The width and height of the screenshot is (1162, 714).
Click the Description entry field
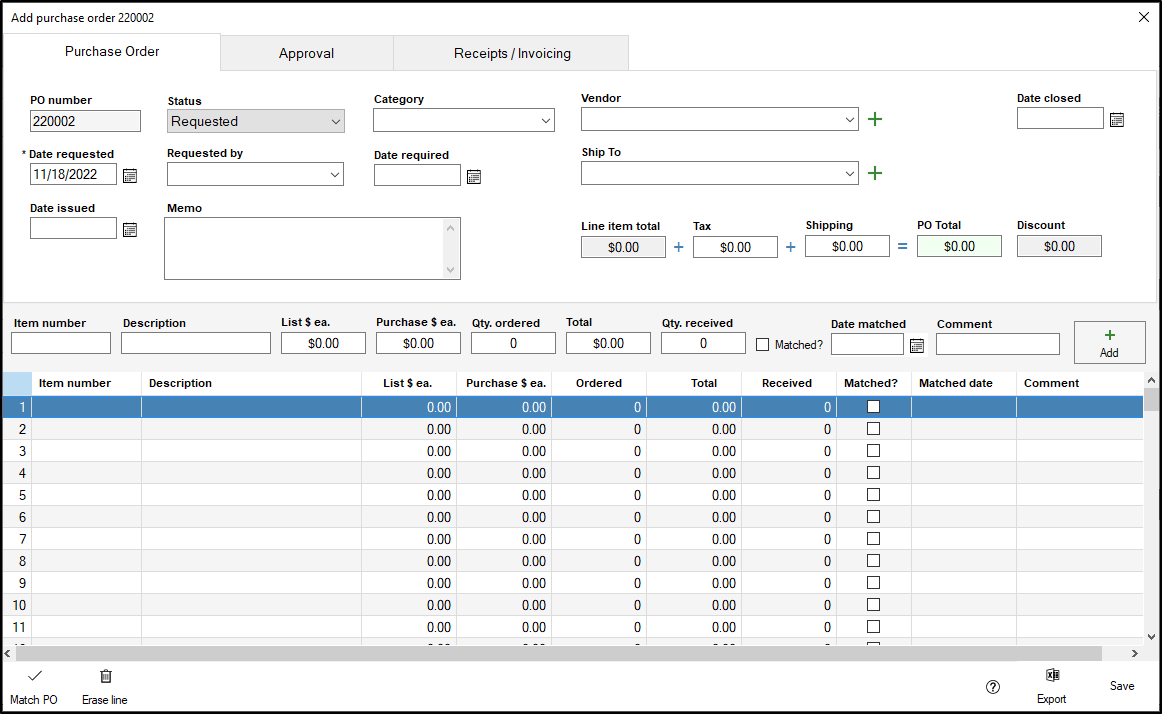tap(196, 343)
